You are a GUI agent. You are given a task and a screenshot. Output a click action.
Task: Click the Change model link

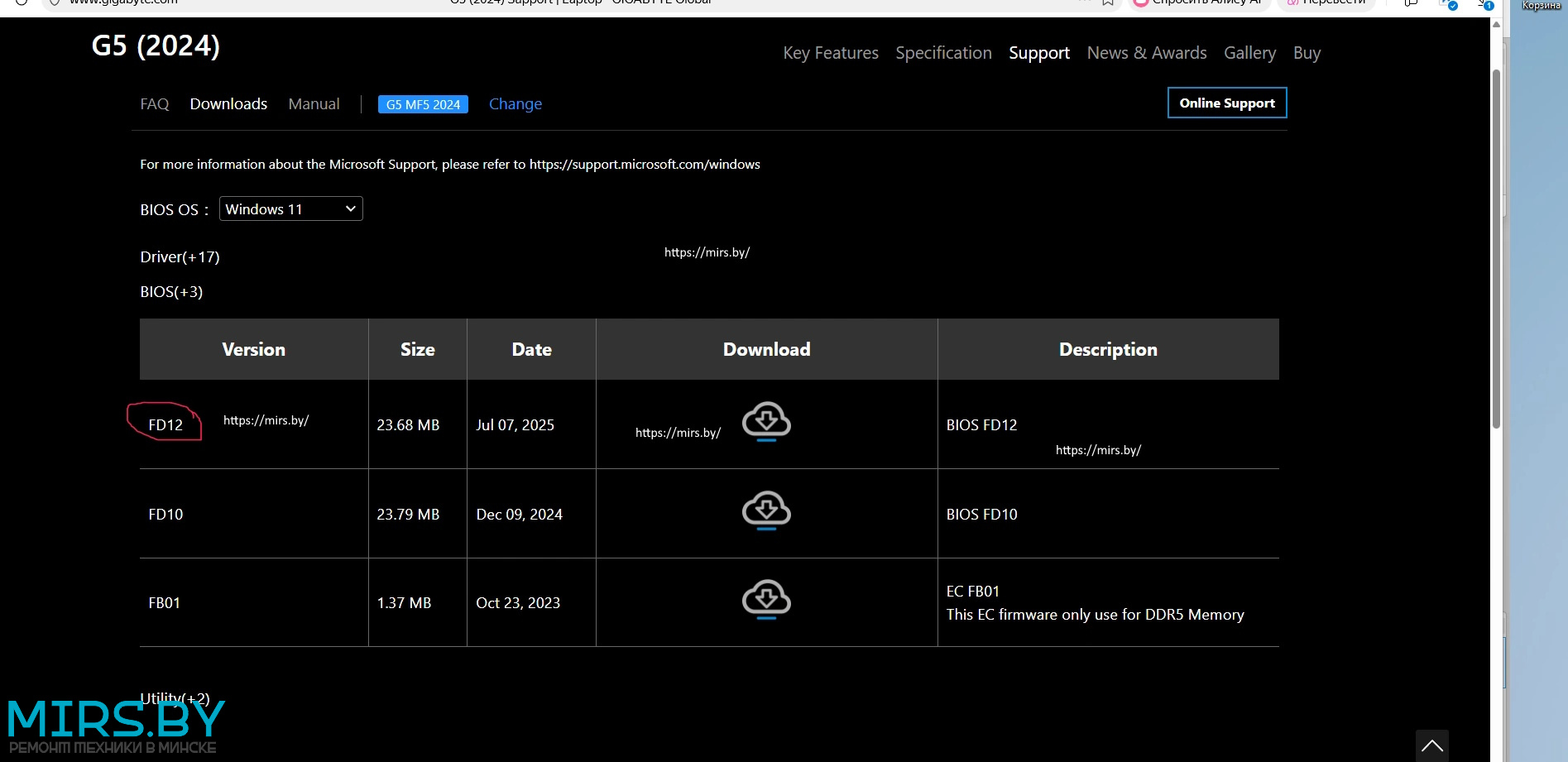515,104
